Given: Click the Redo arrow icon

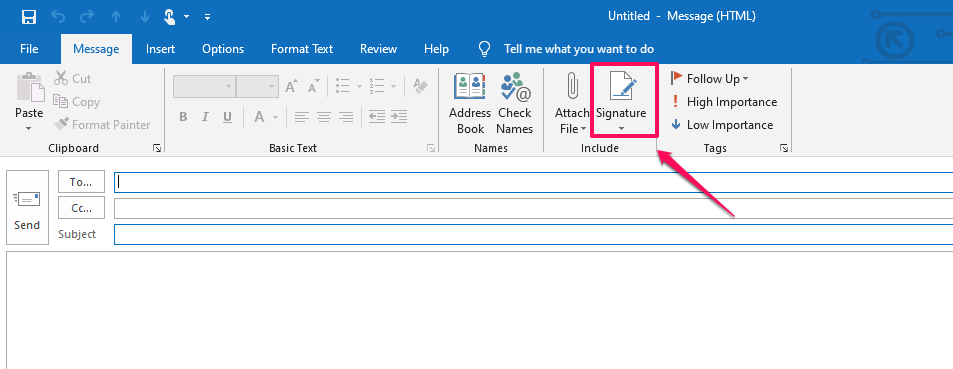Looking at the screenshot, I should click(87, 17).
